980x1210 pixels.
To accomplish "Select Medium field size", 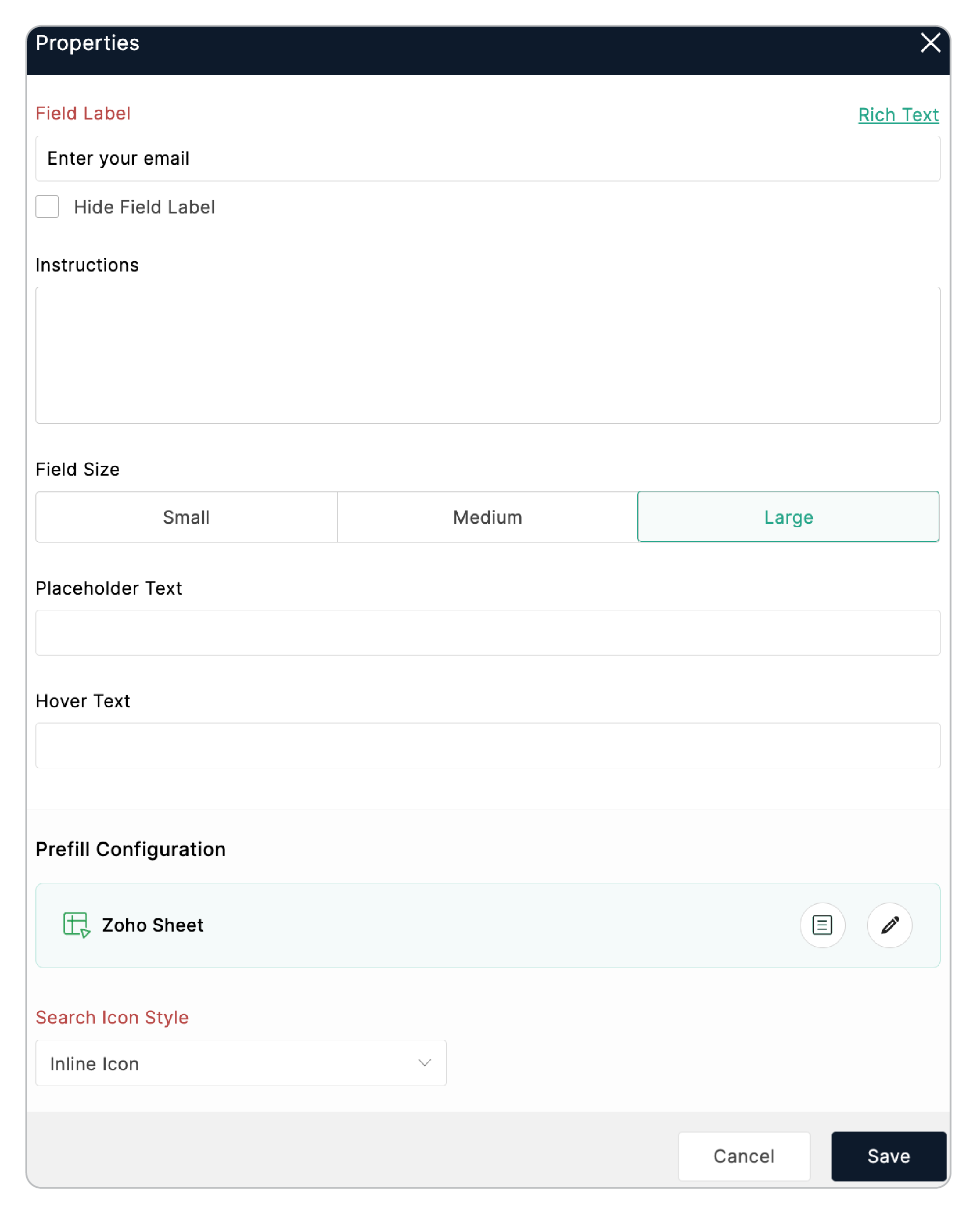I will coord(487,517).
